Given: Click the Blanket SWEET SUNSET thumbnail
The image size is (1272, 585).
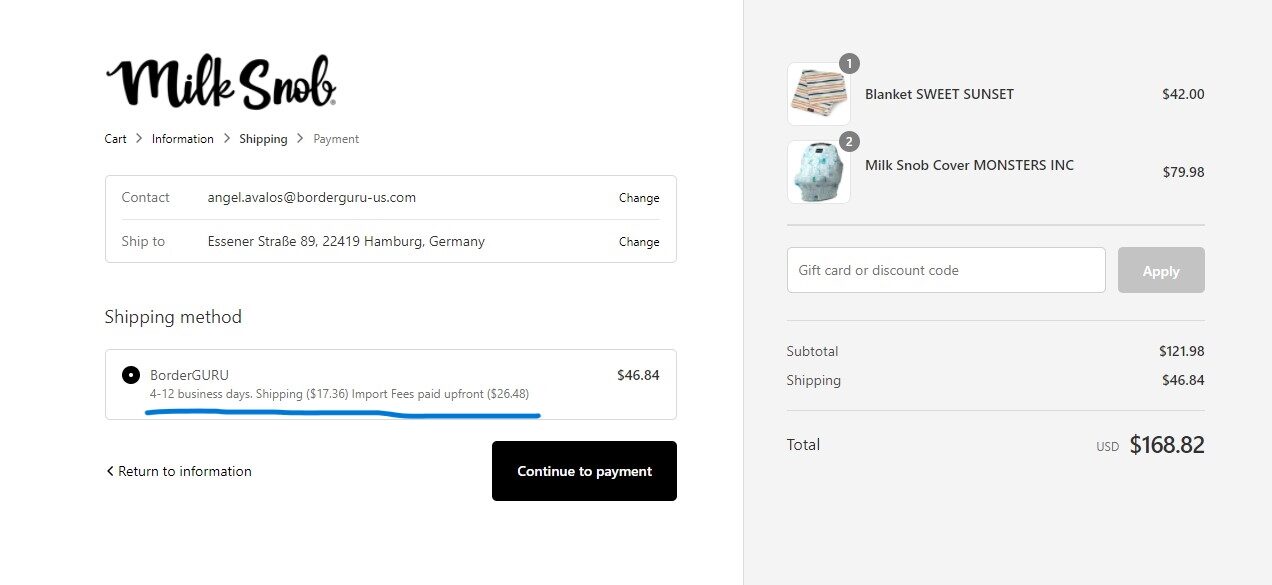Looking at the screenshot, I should point(818,95).
